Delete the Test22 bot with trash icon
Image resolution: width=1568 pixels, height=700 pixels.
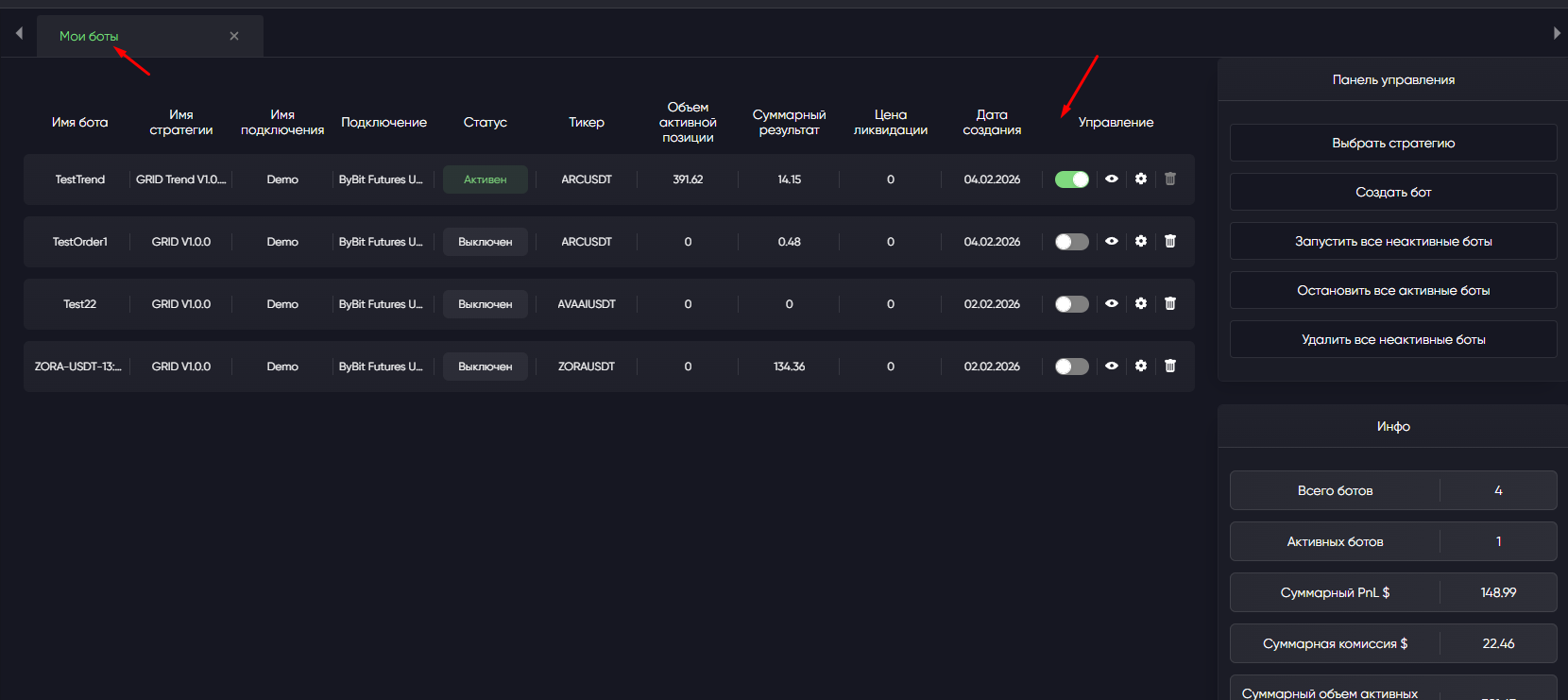tap(1170, 303)
